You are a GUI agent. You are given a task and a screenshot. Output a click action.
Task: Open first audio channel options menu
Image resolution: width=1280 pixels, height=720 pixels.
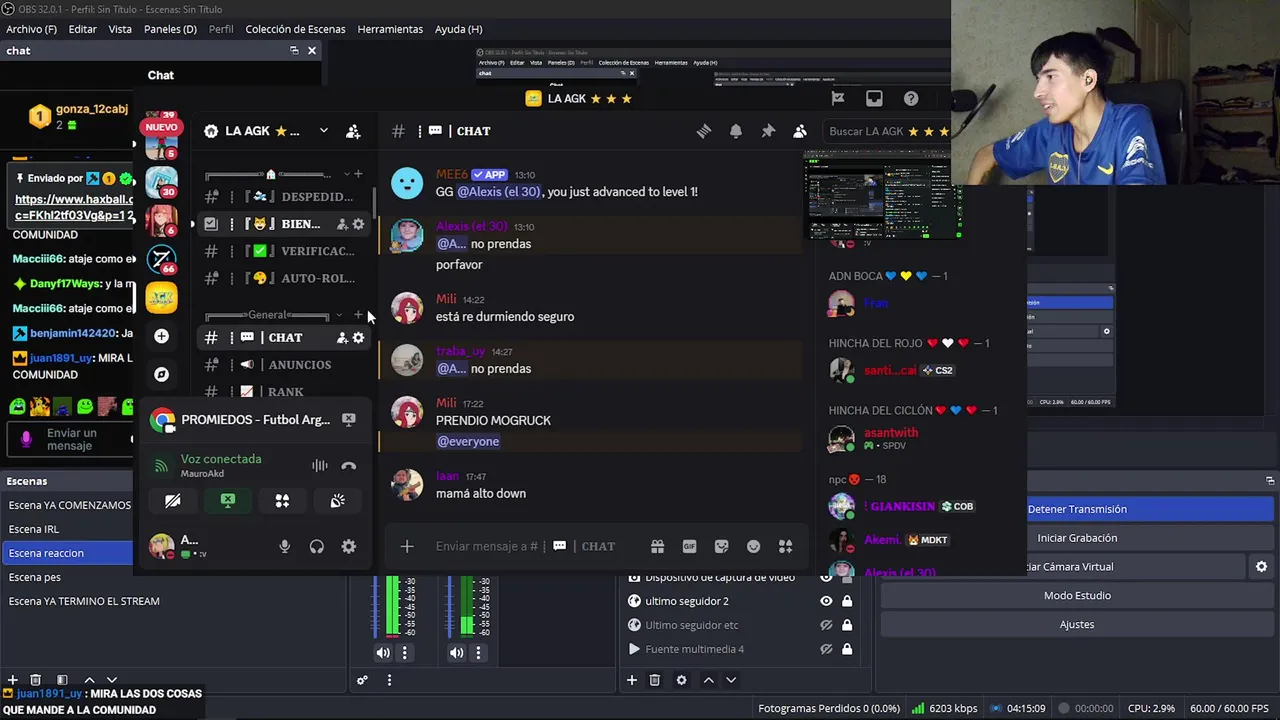[x=405, y=653]
